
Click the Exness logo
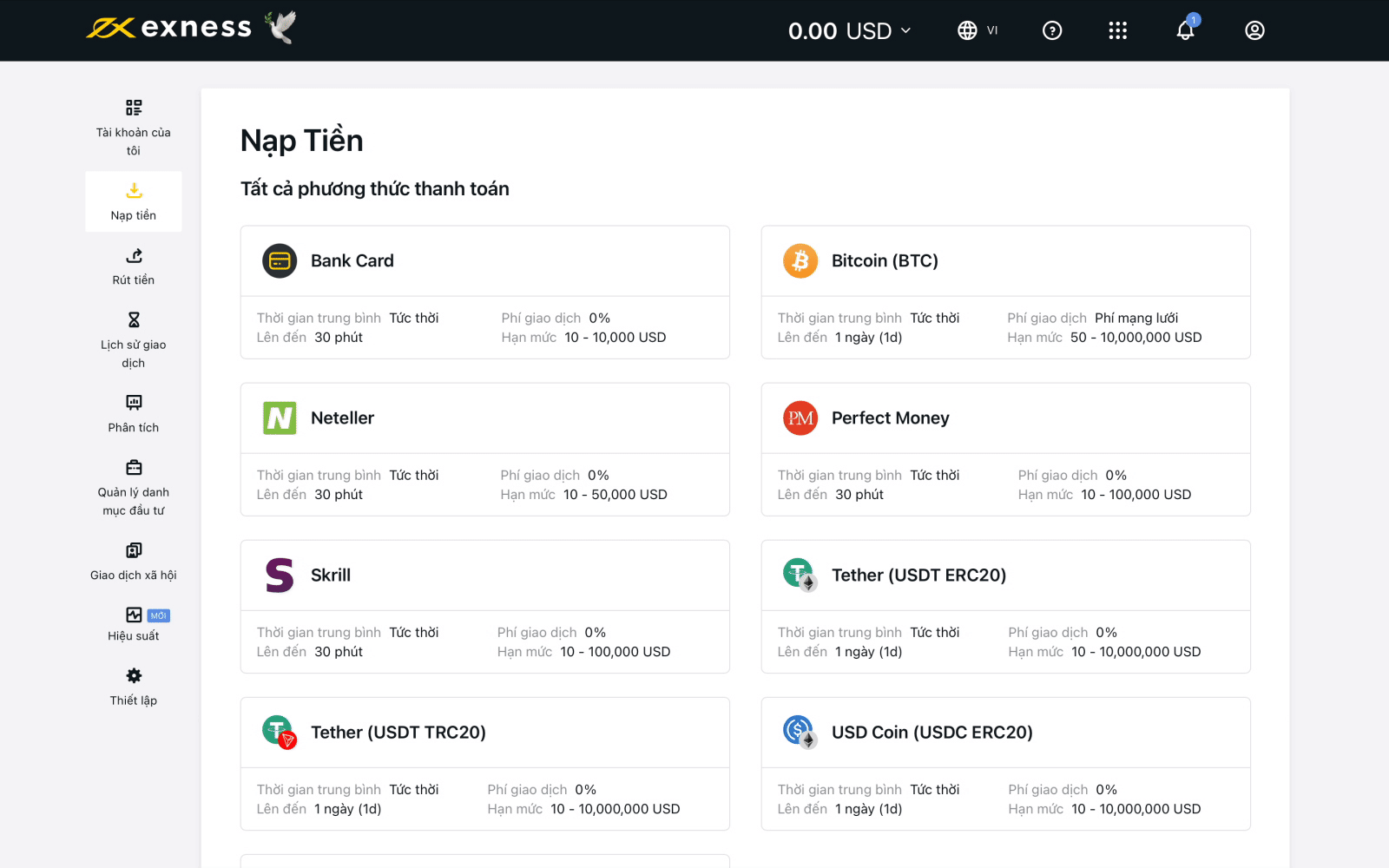coord(169,28)
